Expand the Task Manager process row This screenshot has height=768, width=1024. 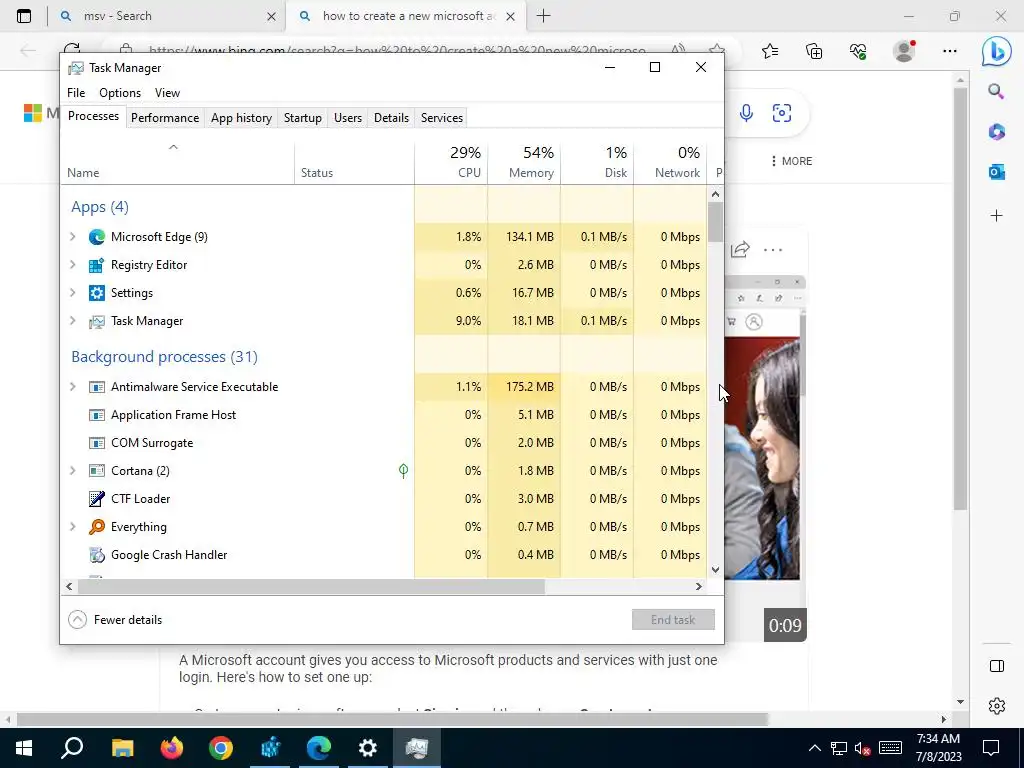tap(73, 321)
